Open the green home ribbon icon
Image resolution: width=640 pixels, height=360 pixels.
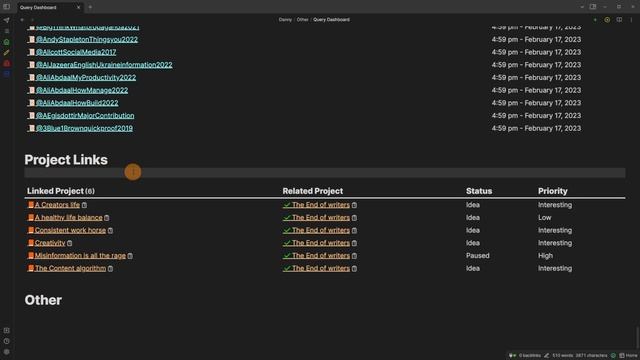[x=7, y=42]
